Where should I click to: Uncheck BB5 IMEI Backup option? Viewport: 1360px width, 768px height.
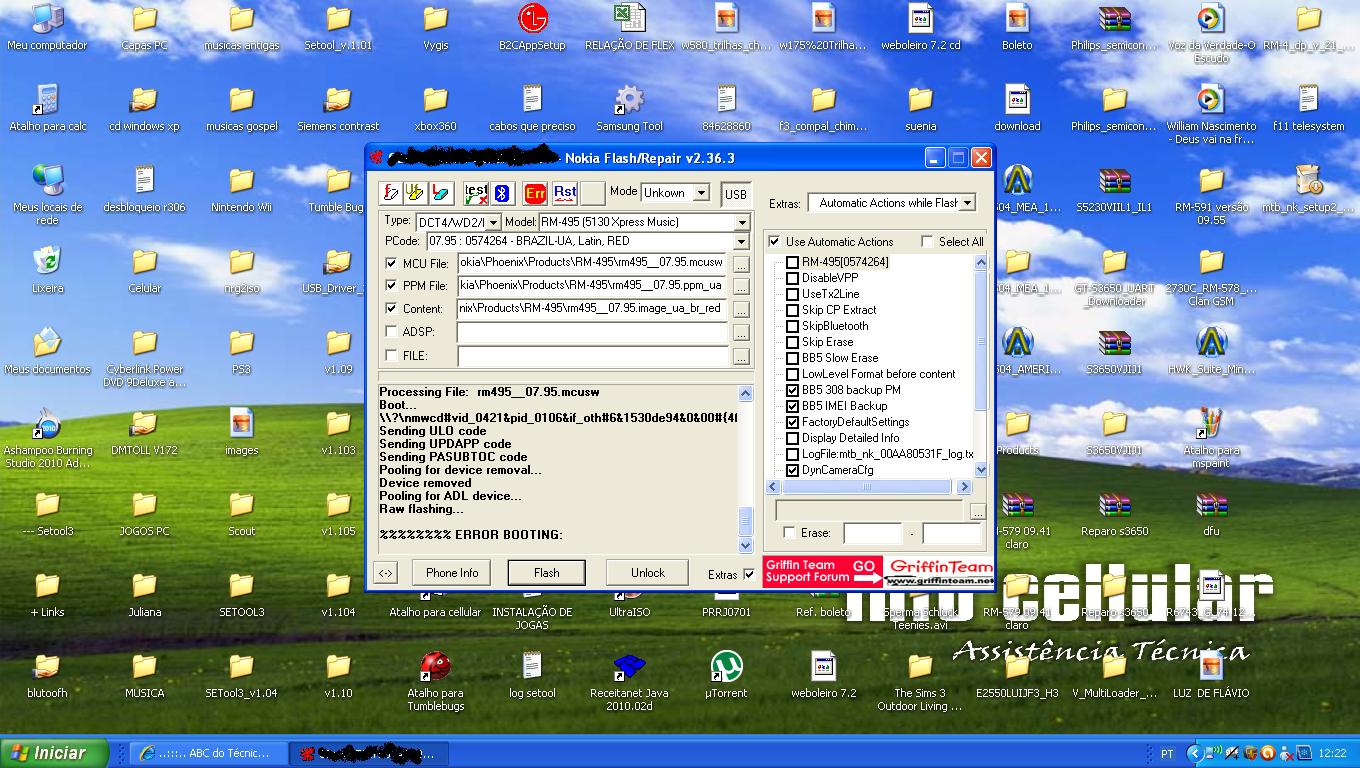tap(792, 406)
